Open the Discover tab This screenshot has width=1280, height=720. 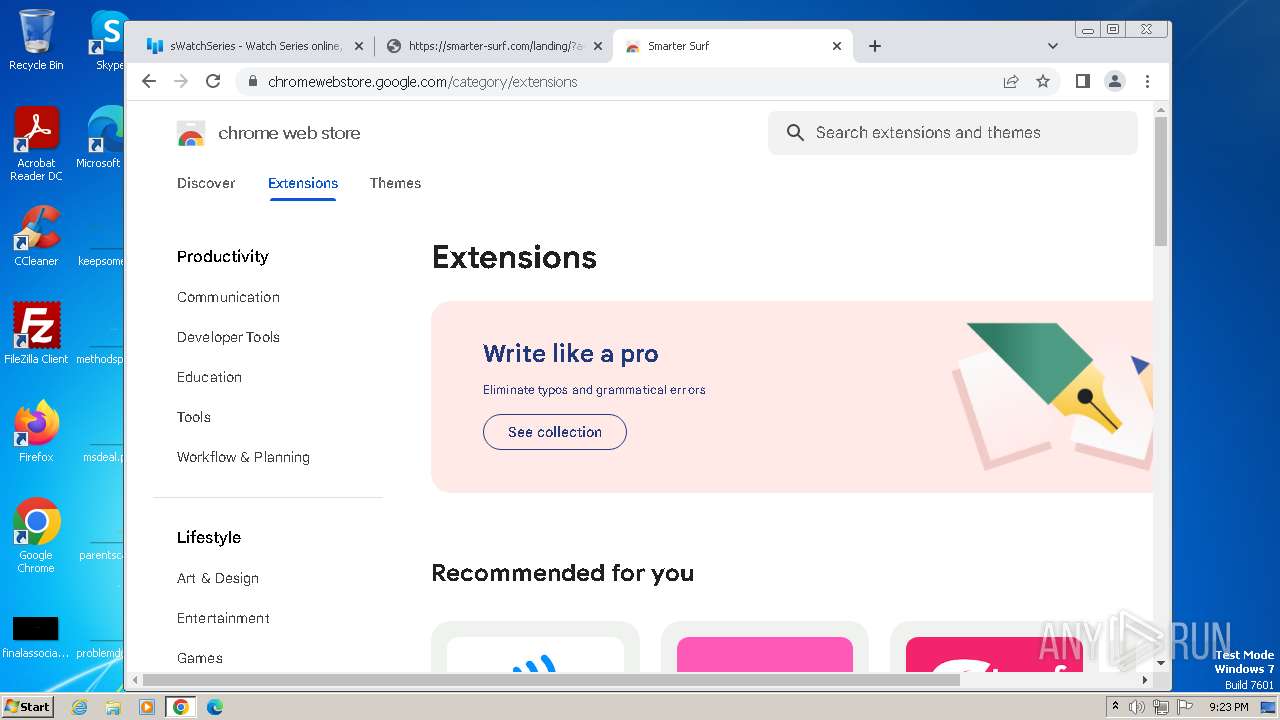tap(206, 183)
